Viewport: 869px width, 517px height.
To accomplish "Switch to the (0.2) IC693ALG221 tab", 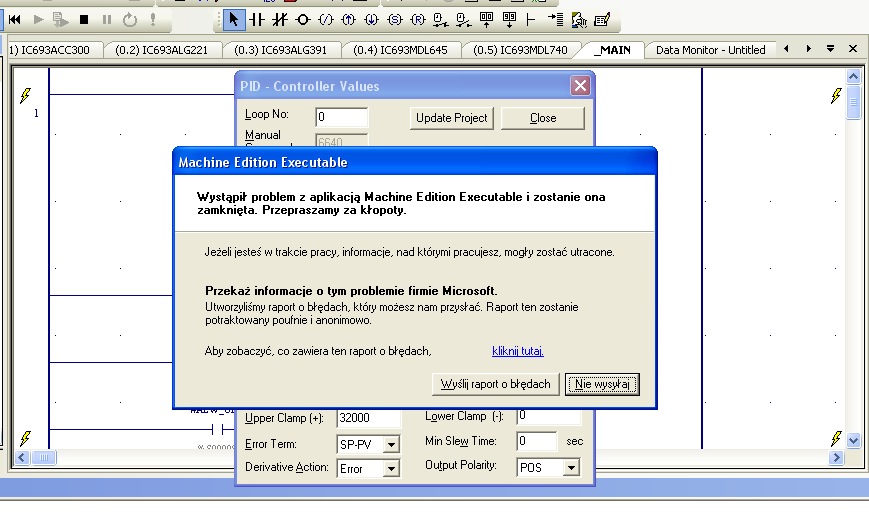I will (161, 50).
